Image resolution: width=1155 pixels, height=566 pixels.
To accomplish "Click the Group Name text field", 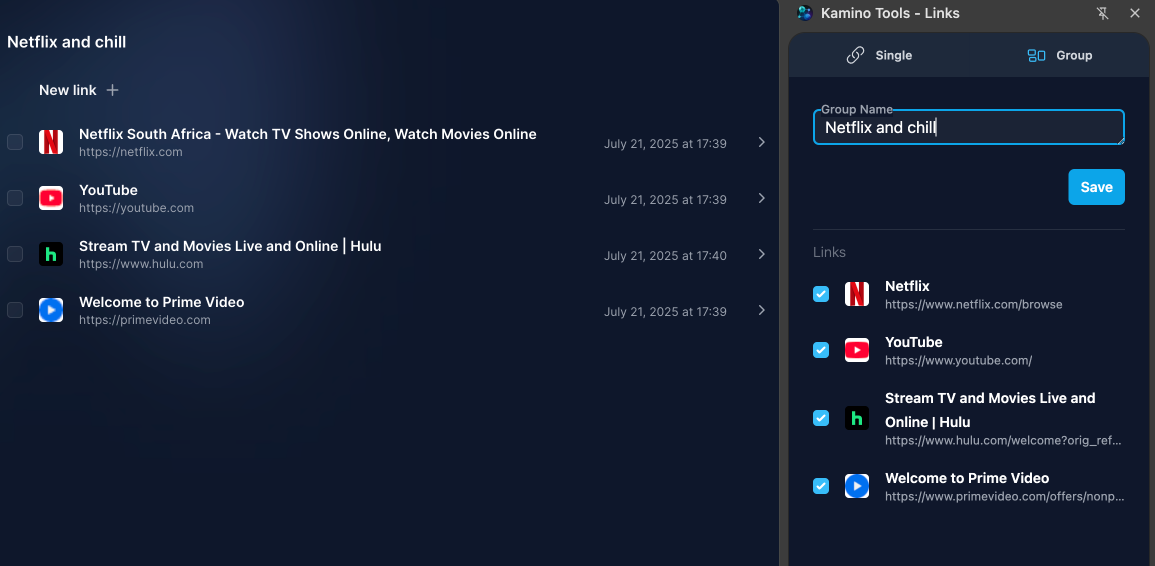I will (968, 128).
